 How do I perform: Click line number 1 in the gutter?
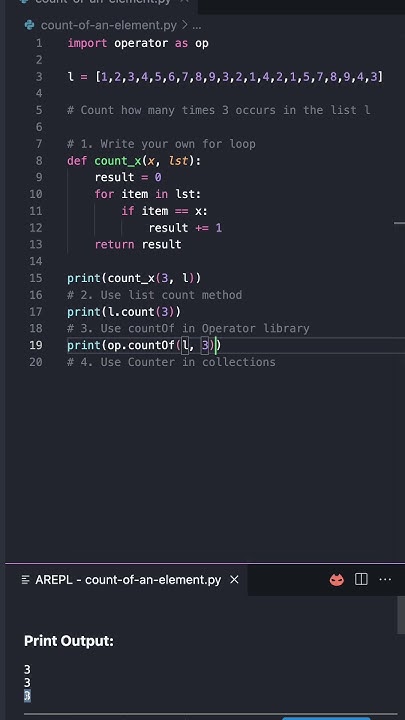pos(39,43)
